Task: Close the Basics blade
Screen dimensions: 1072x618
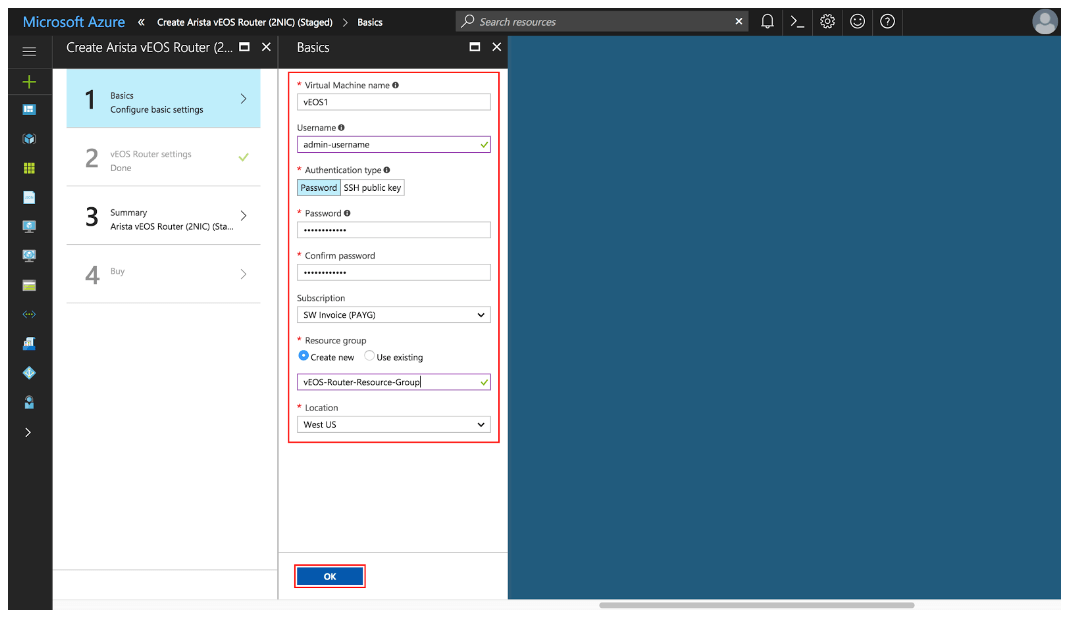Action: pos(497,47)
